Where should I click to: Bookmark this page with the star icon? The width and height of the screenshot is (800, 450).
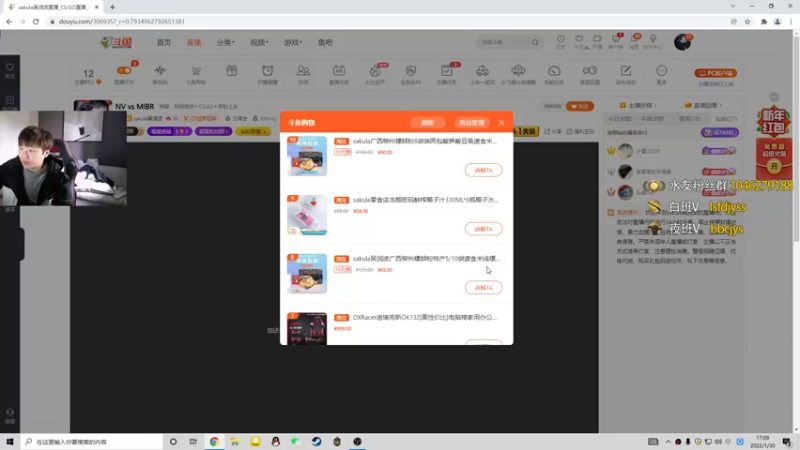(747, 21)
